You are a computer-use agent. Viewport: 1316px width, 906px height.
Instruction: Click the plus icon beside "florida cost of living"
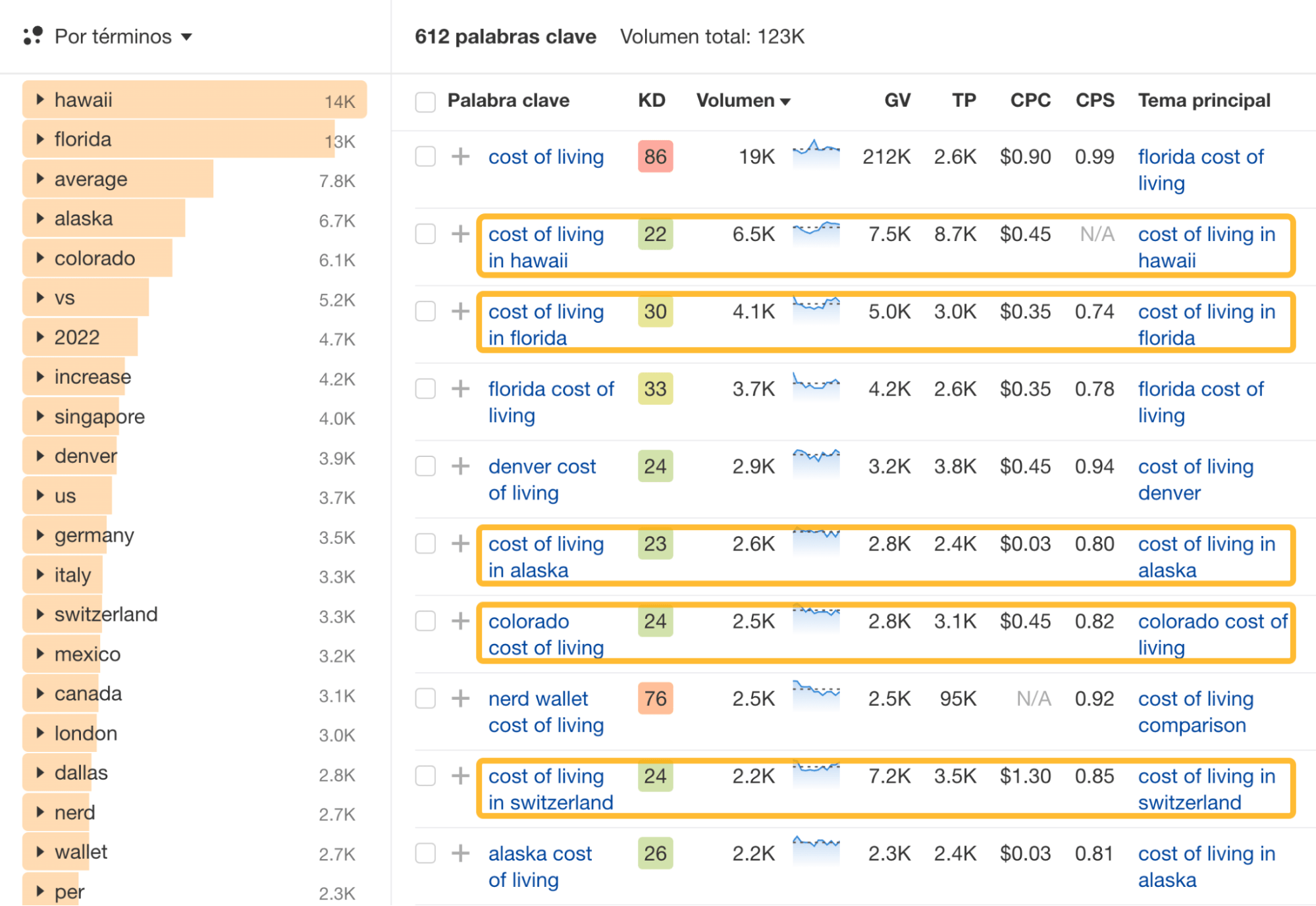(459, 388)
